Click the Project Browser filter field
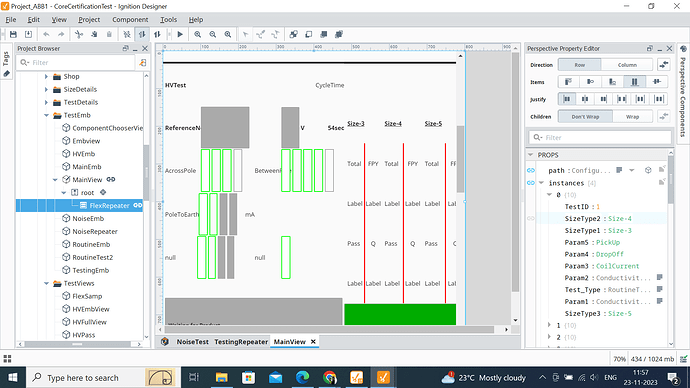This screenshot has height=388, width=690. [x=77, y=62]
